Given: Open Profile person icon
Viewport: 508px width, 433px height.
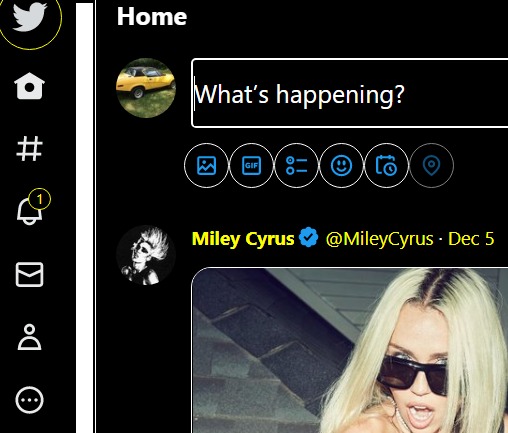Looking at the screenshot, I should [x=29, y=337].
